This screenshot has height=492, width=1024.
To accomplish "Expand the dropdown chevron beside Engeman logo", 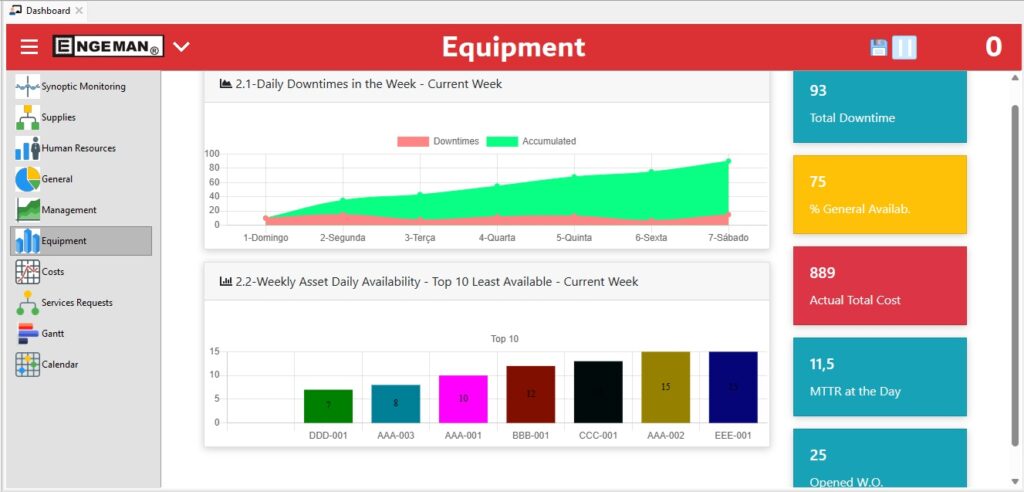I will pos(181,47).
